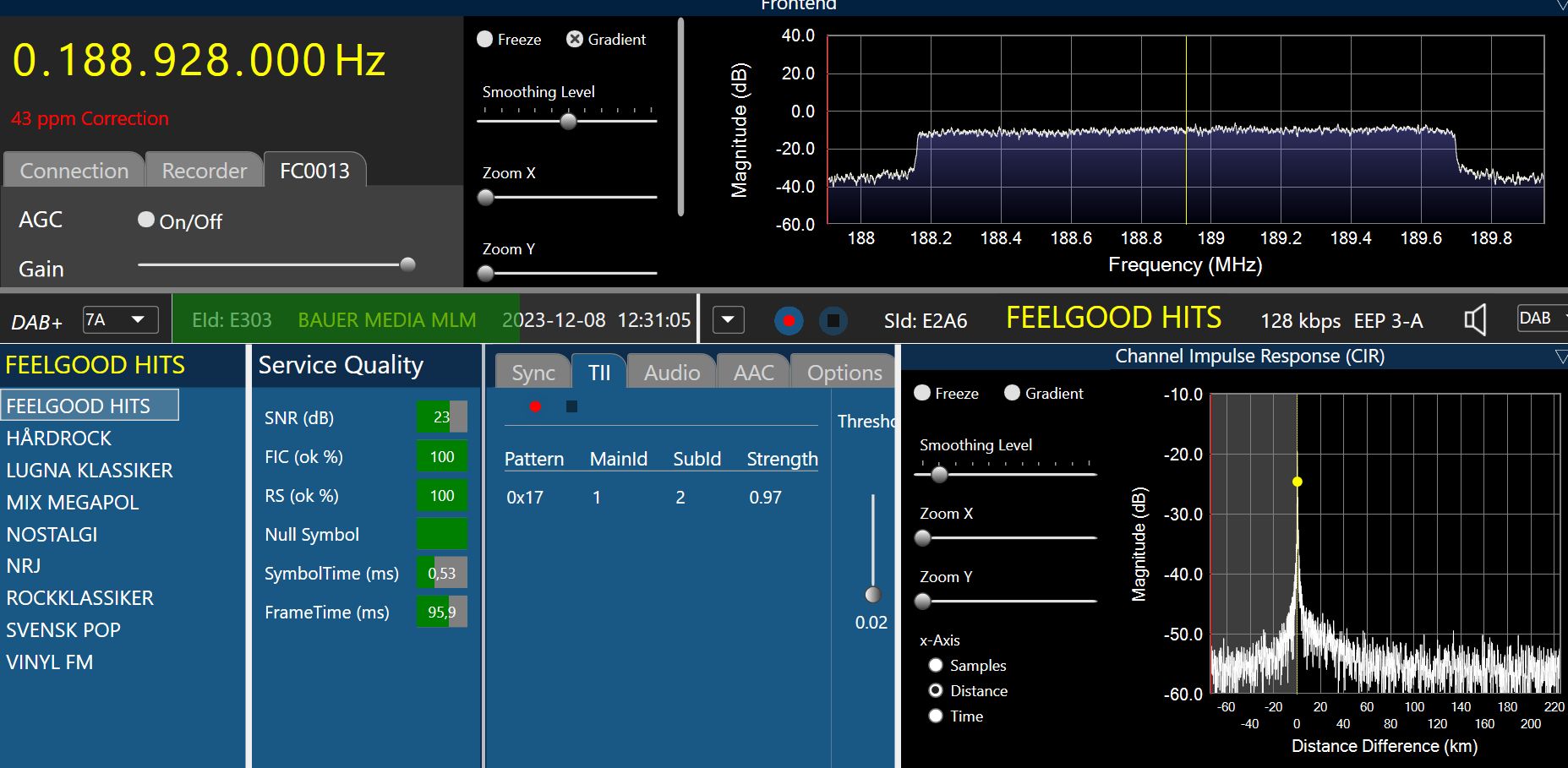The image size is (1568, 768).
Task: Collapse the Frontend panel arrow
Action: (1560, 6)
